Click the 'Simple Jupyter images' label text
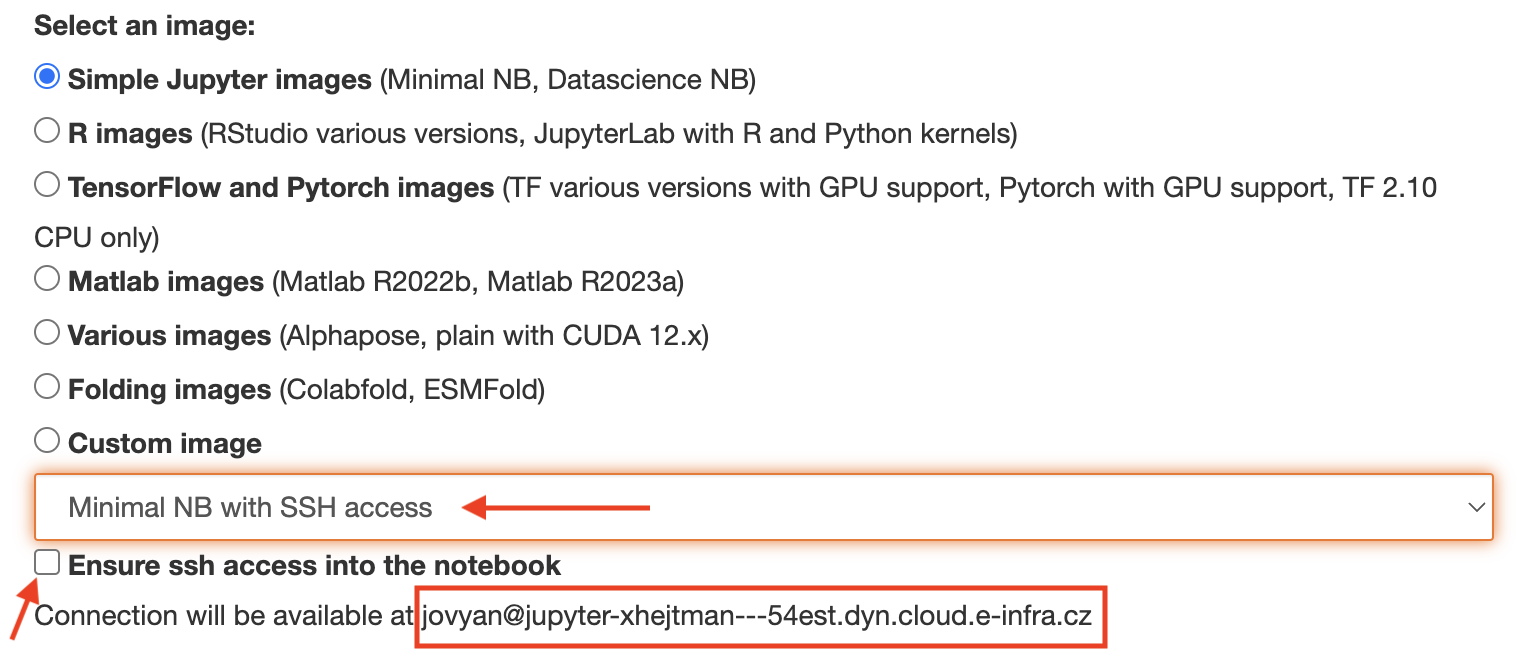Image resolution: width=1524 pixels, height=670 pixels. [219, 79]
